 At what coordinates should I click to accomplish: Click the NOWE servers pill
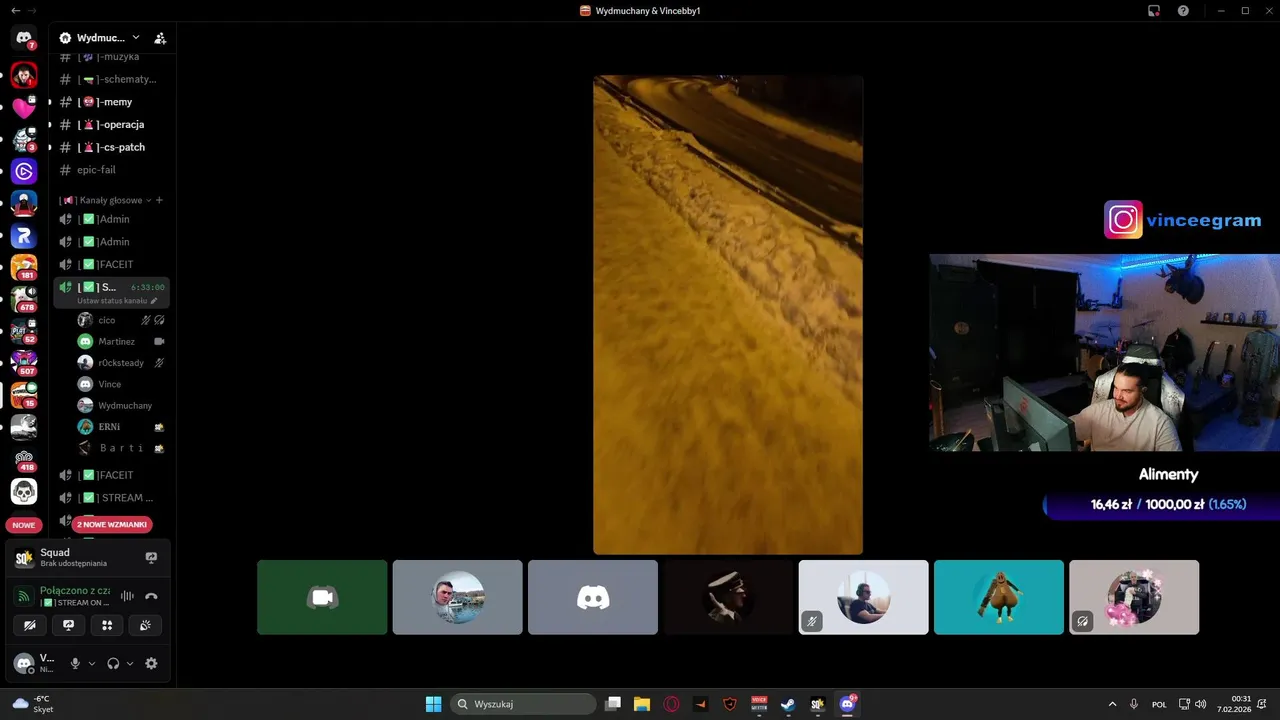pyautogui.click(x=24, y=525)
